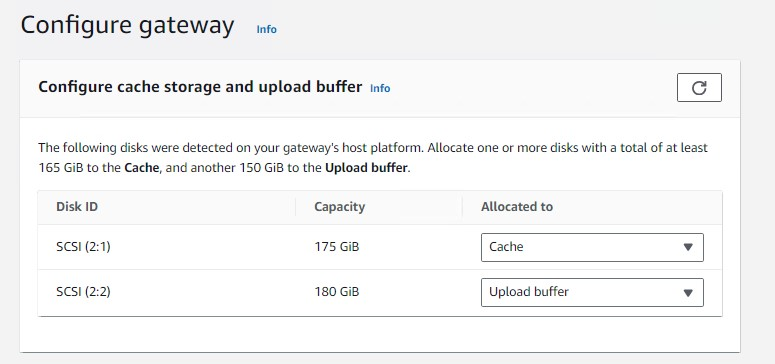Viewport: 775px width, 364px height.
Task: Click the SCSI (2:1) disk ID cell
Action: click(x=83, y=246)
